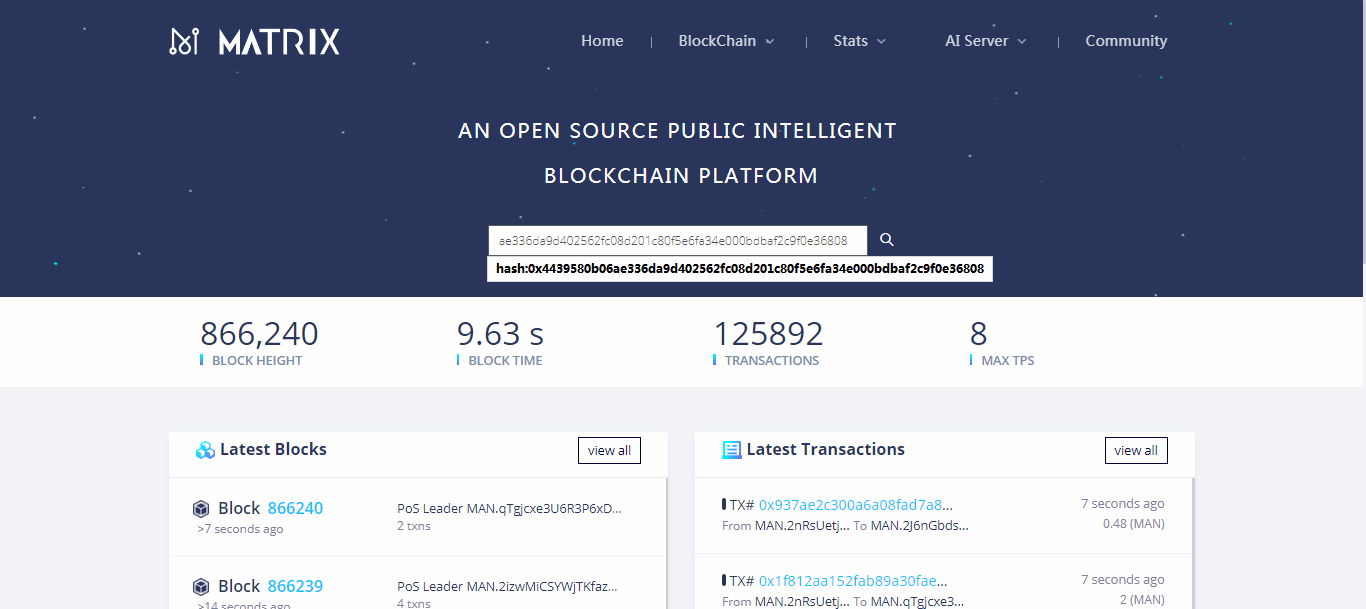Click the 0.48 (MAN) amount

[1134, 524]
